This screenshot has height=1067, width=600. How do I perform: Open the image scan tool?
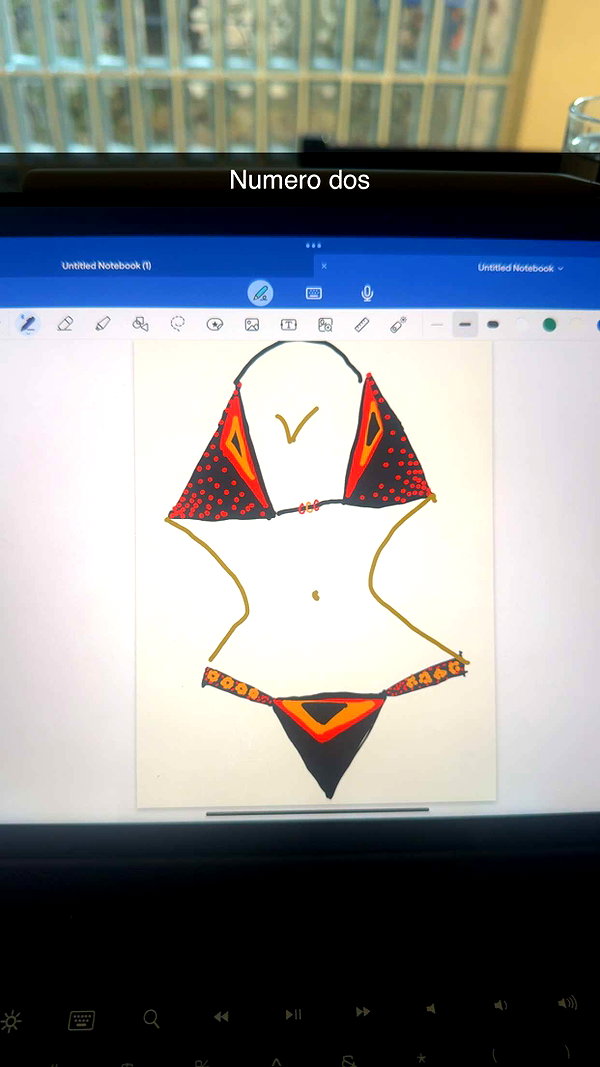pos(325,325)
